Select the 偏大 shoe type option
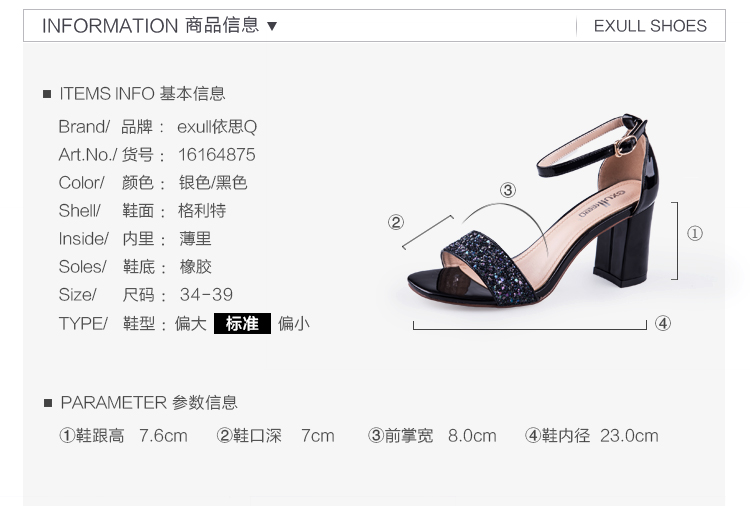Image resolution: width=750 pixels, height=506 pixels. click(x=190, y=324)
